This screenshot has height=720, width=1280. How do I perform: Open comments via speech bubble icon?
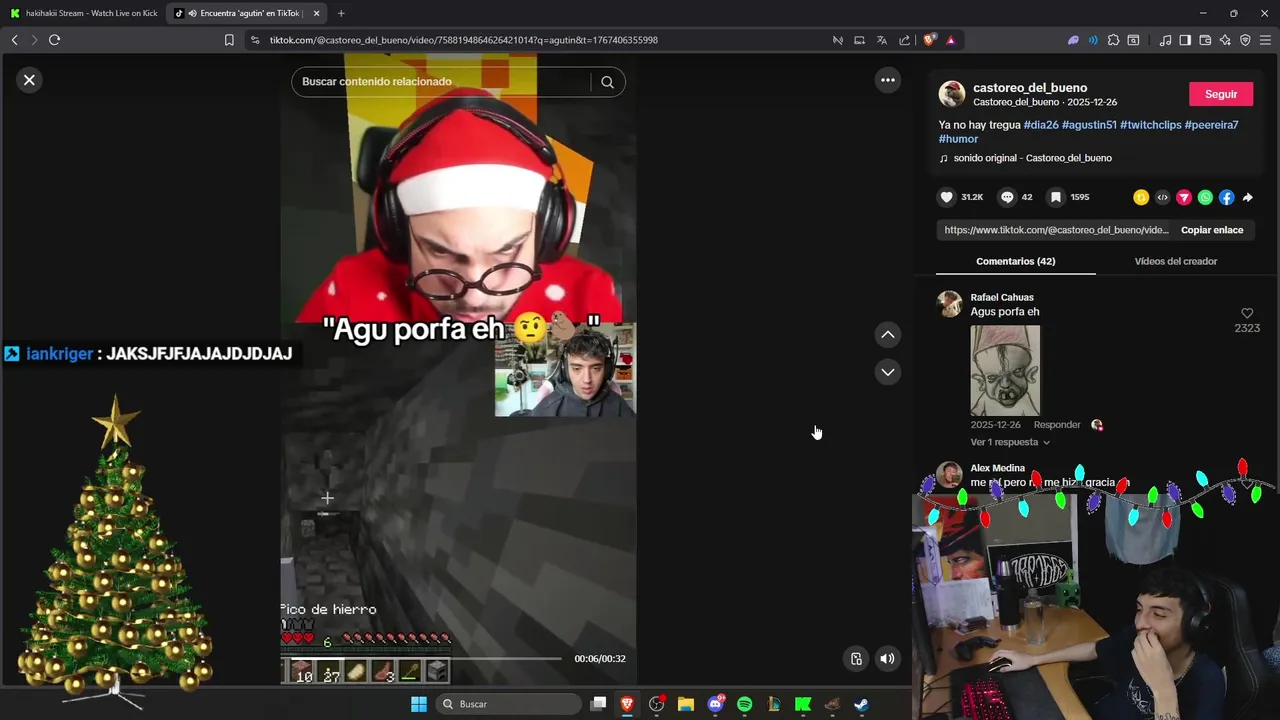coord(1007,197)
